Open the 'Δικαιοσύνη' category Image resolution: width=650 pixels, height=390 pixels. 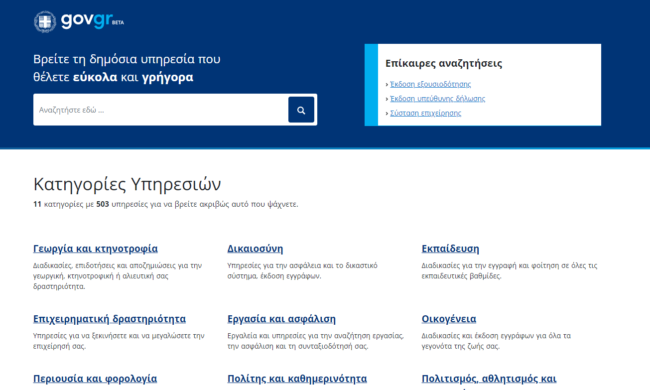coord(255,249)
